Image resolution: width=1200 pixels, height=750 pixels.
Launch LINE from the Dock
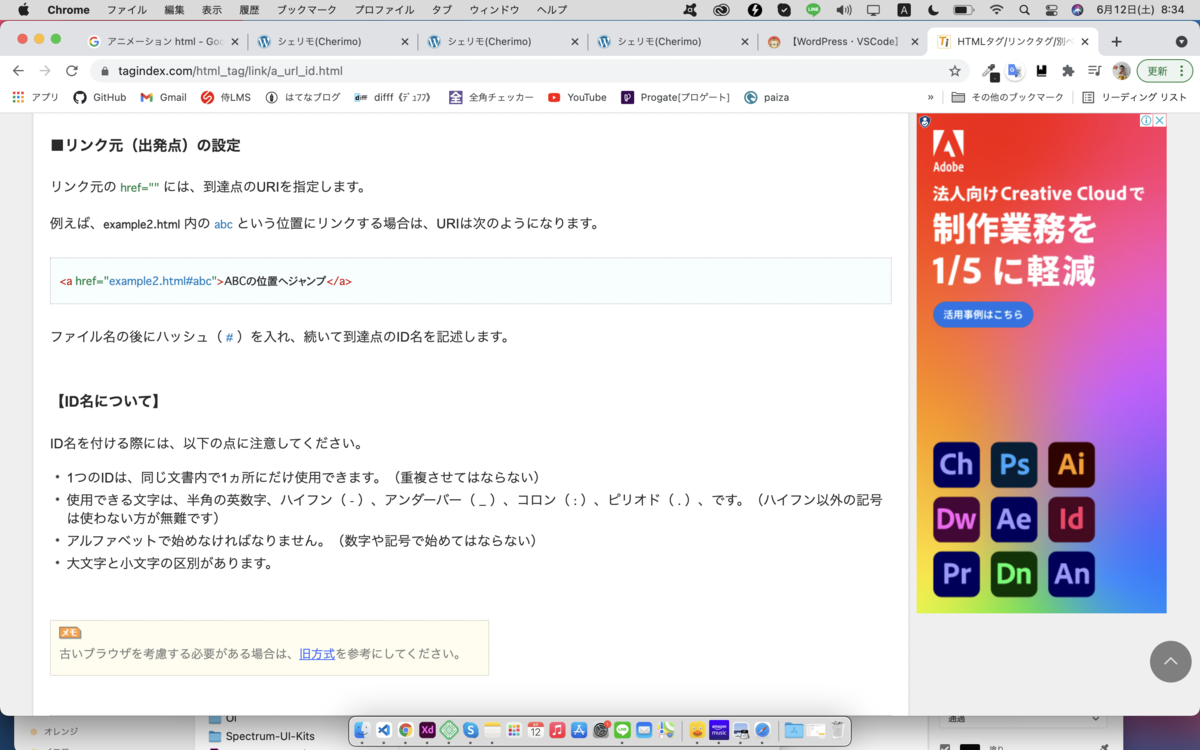click(622, 731)
